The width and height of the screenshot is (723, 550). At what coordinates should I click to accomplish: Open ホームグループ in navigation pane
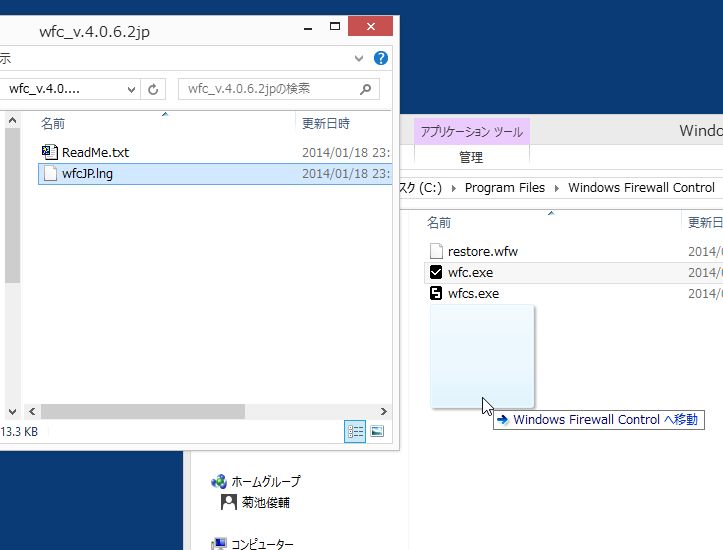(266, 481)
